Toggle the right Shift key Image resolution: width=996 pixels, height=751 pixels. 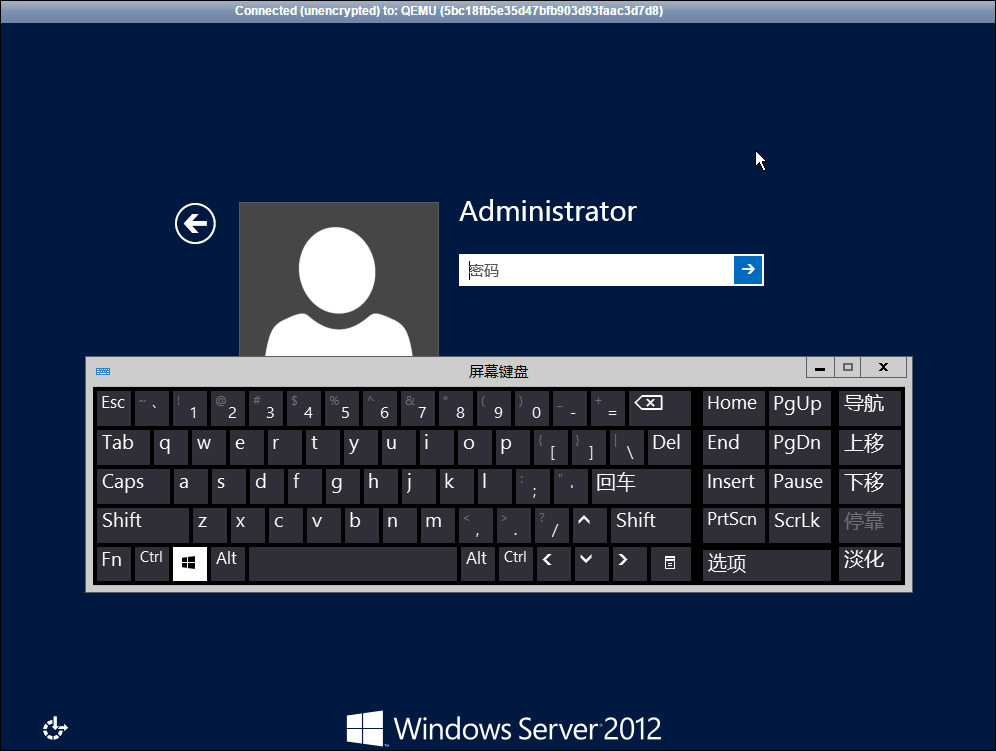(650, 525)
